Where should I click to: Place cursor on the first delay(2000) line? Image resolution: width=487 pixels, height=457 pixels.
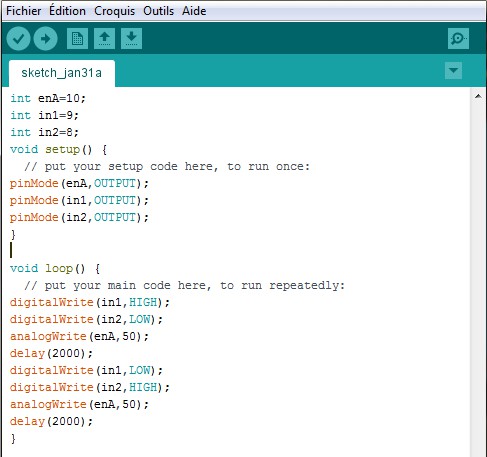(x=51, y=353)
